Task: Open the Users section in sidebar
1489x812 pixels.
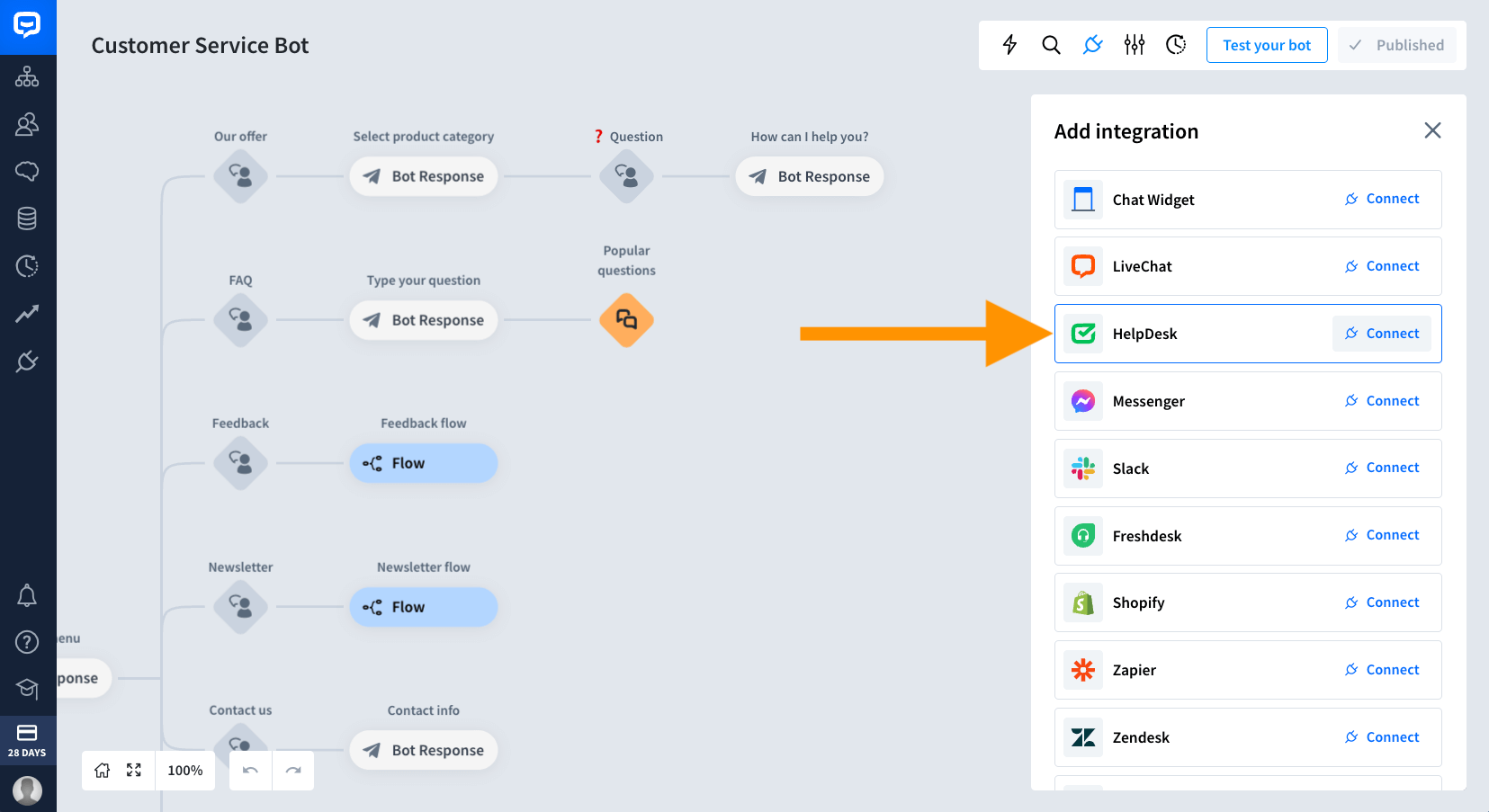Action: point(27,124)
